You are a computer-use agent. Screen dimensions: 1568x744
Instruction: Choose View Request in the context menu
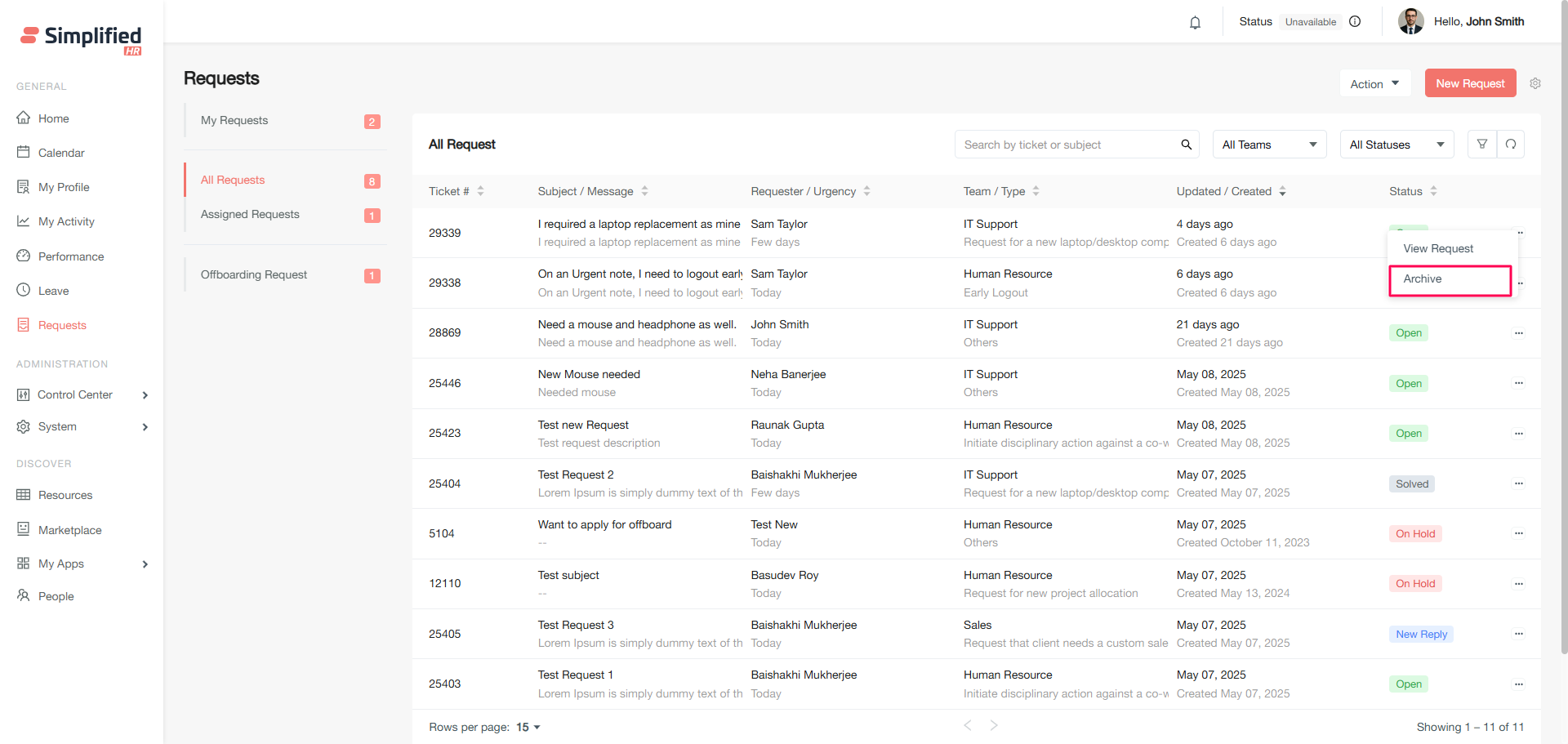(1438, 248)
